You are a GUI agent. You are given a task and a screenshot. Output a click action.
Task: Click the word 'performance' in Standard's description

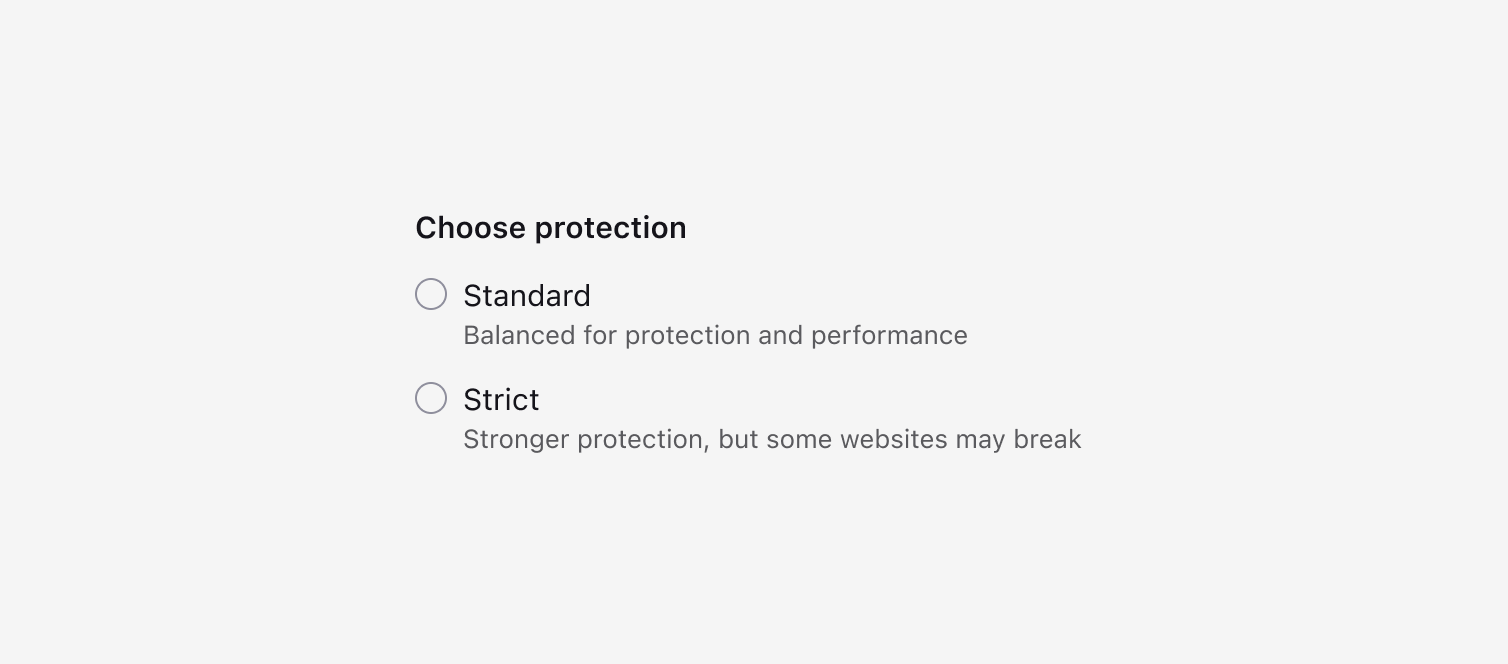tap(889, 335)
